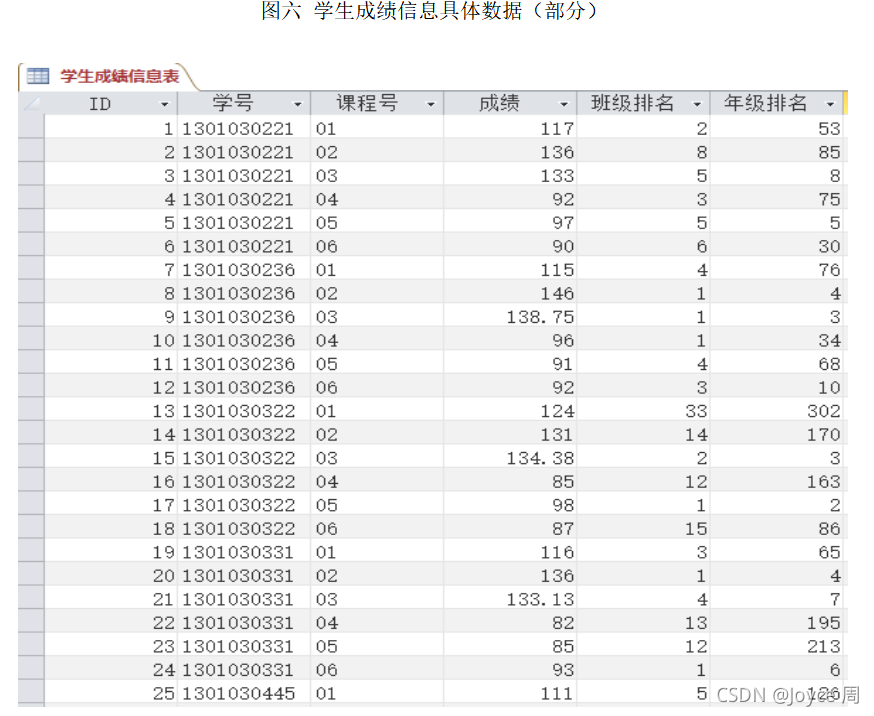This screenshot has height=716, width=874.
Task: Click the score cell 138.75
Action: (510, 316)
